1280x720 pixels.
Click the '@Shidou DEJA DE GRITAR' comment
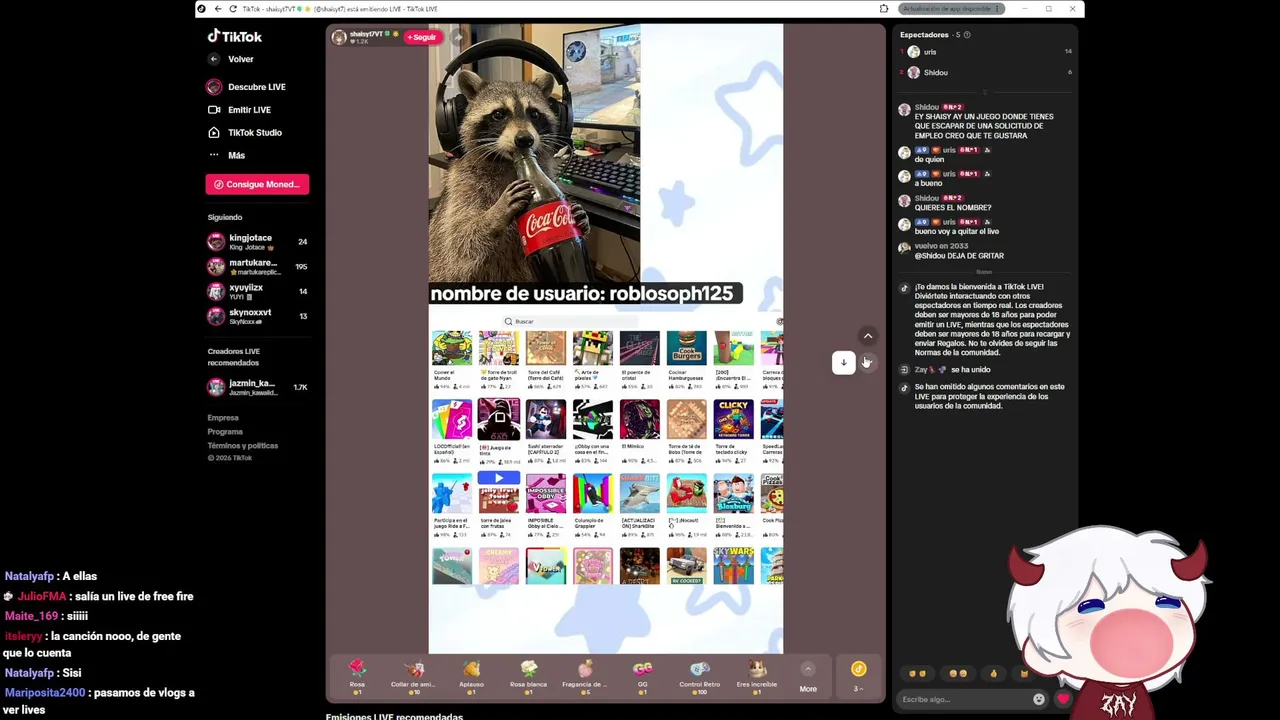tap(959, 256)
